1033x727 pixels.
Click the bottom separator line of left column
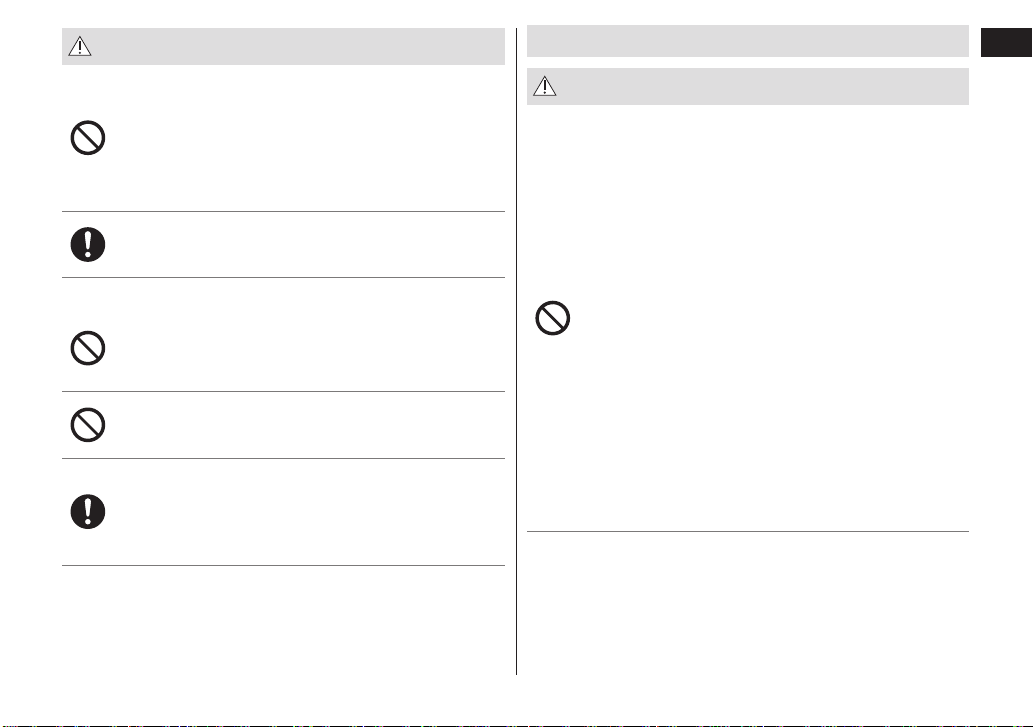pyautogui.click(x=283, y=565)
